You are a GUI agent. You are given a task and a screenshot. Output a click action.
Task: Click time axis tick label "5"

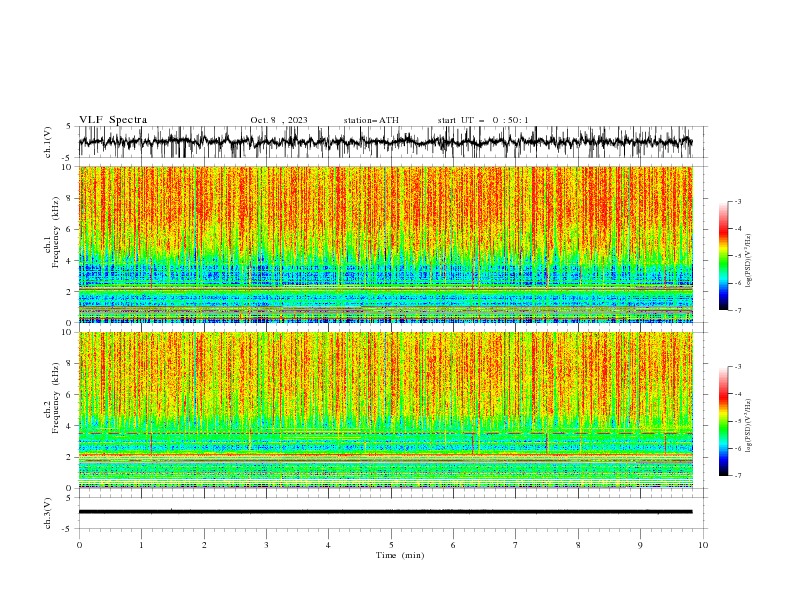[x=391, y=545]
